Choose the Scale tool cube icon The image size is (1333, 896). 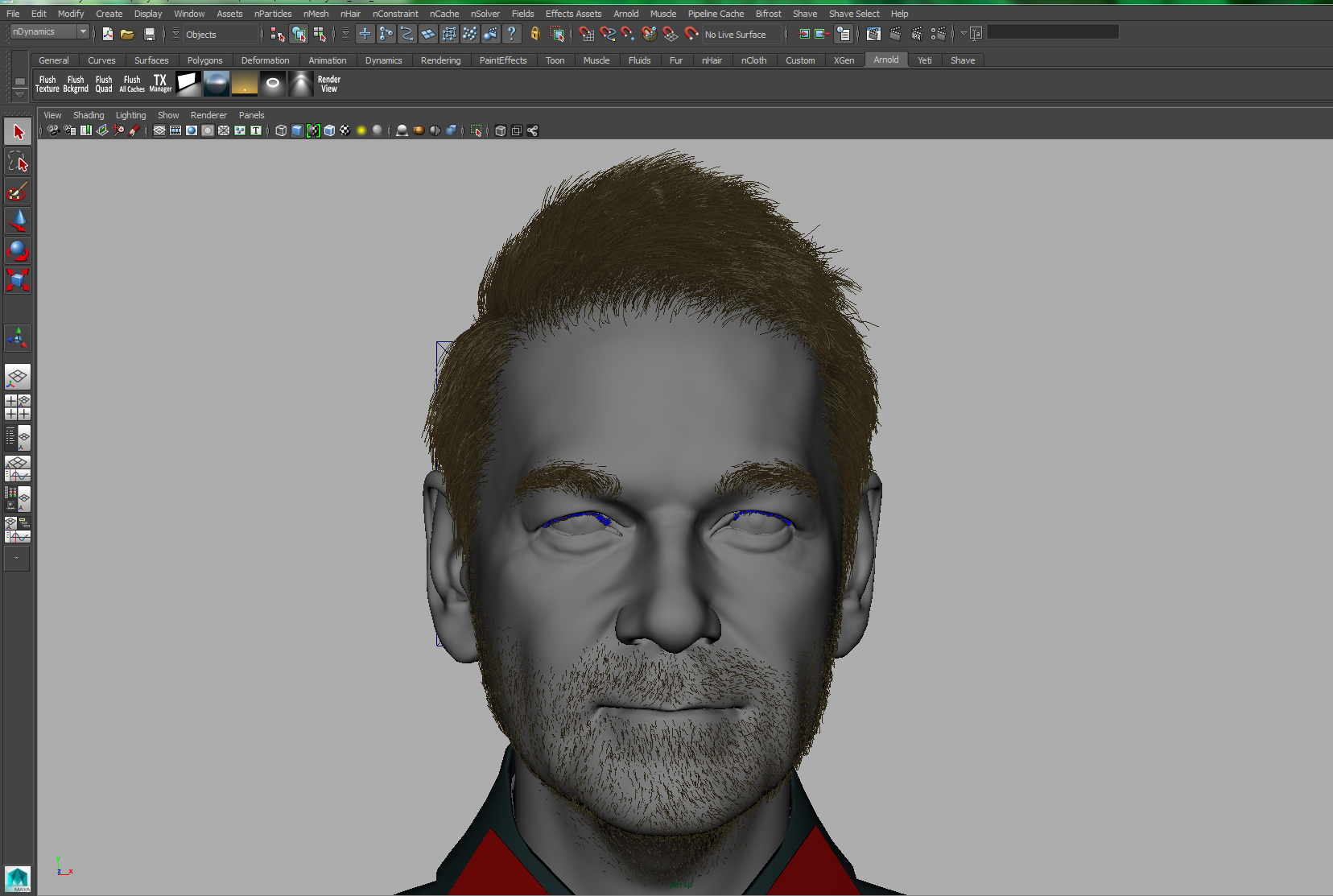(18, 280)
